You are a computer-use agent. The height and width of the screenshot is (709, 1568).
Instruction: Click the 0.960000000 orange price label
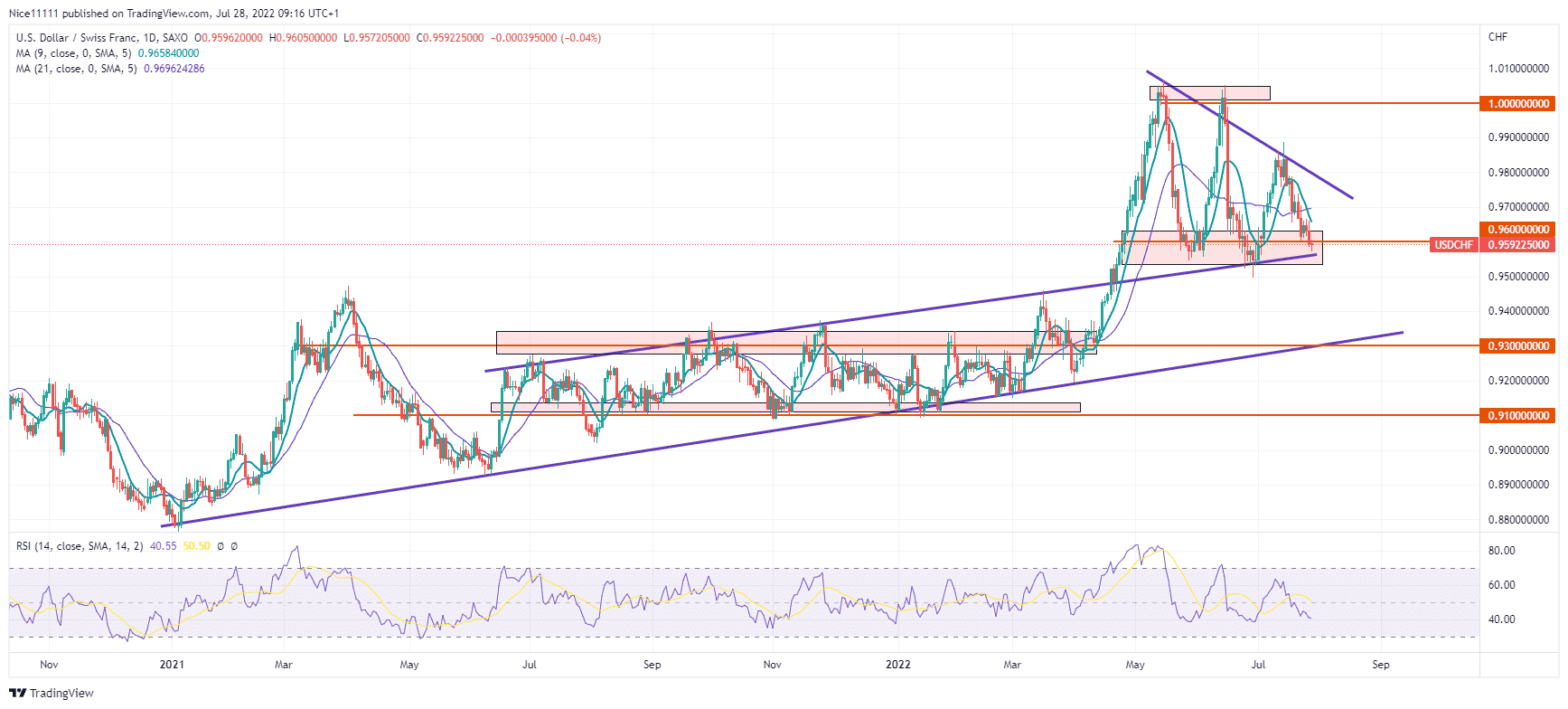tap(1518, 230)
